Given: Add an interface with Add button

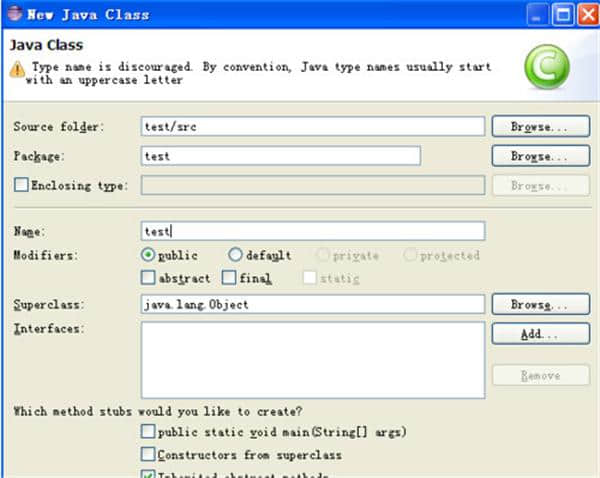Looking at the screenshot, I should [540, 334].
